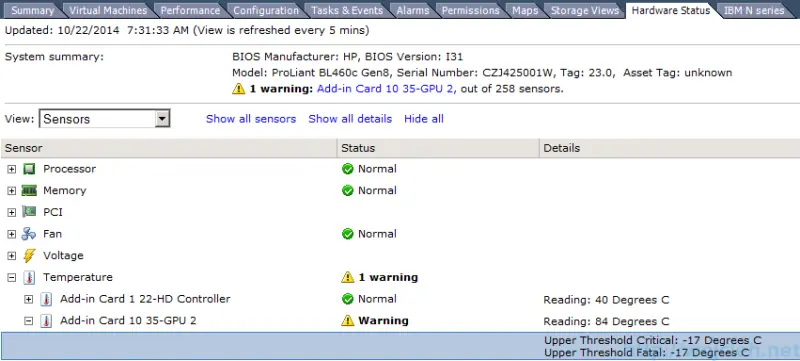Click bold 'Warning' status for 35-GPU 2
The width and height of the screenshot is (800, 361).
pos(383,321)
